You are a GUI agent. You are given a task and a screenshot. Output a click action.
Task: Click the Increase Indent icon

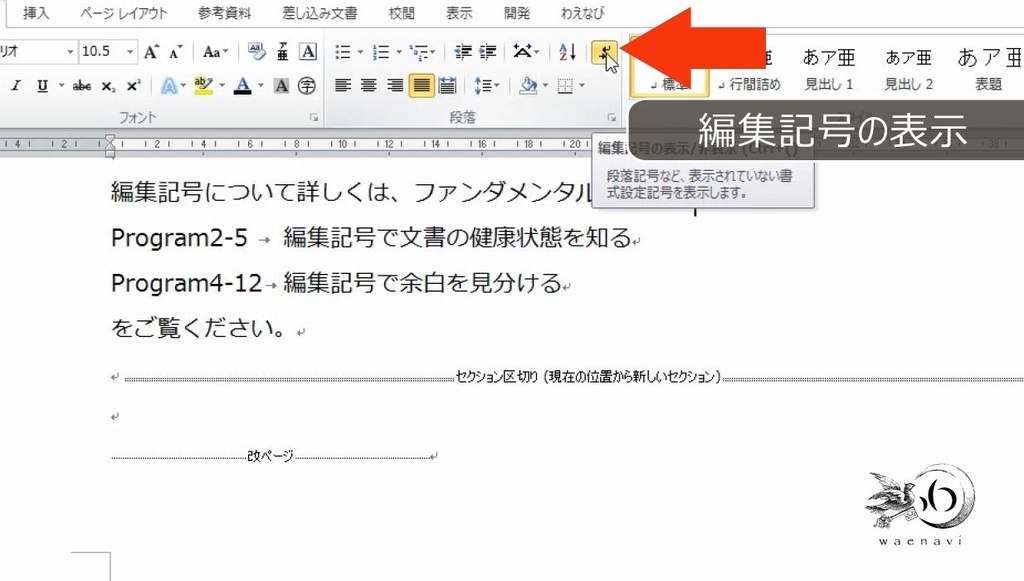(489, 51)
